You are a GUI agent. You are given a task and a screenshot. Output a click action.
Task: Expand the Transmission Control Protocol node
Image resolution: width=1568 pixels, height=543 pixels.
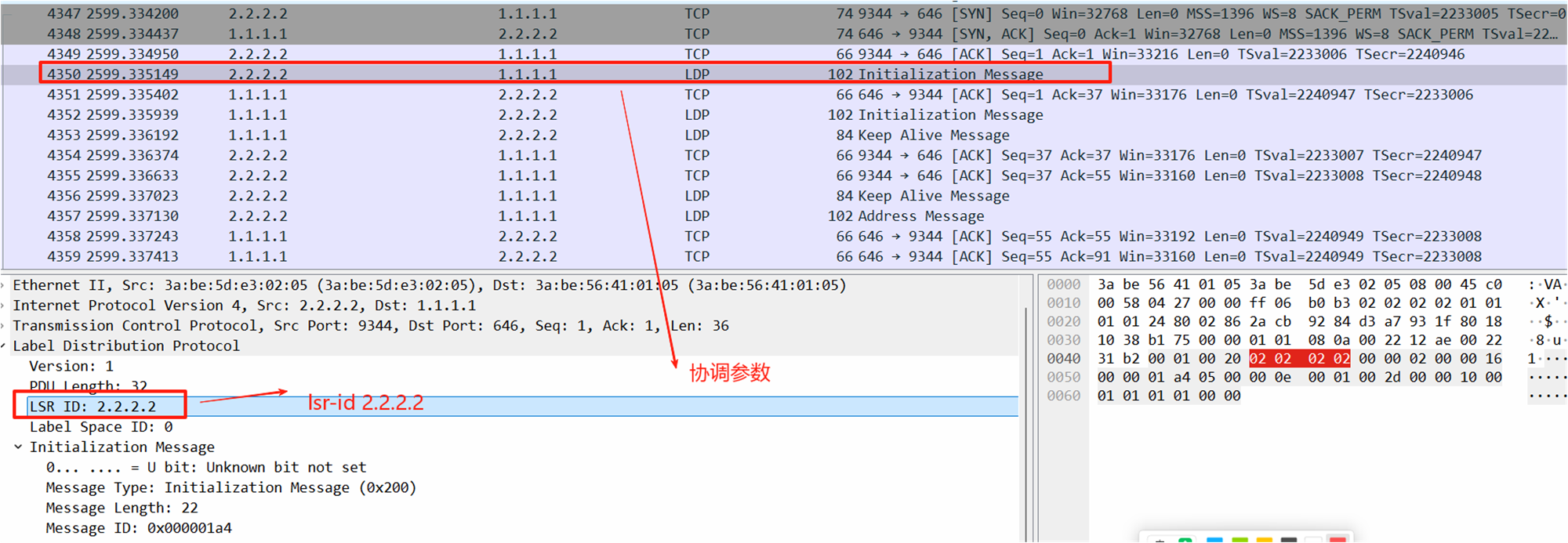click(x=4, y=326)
